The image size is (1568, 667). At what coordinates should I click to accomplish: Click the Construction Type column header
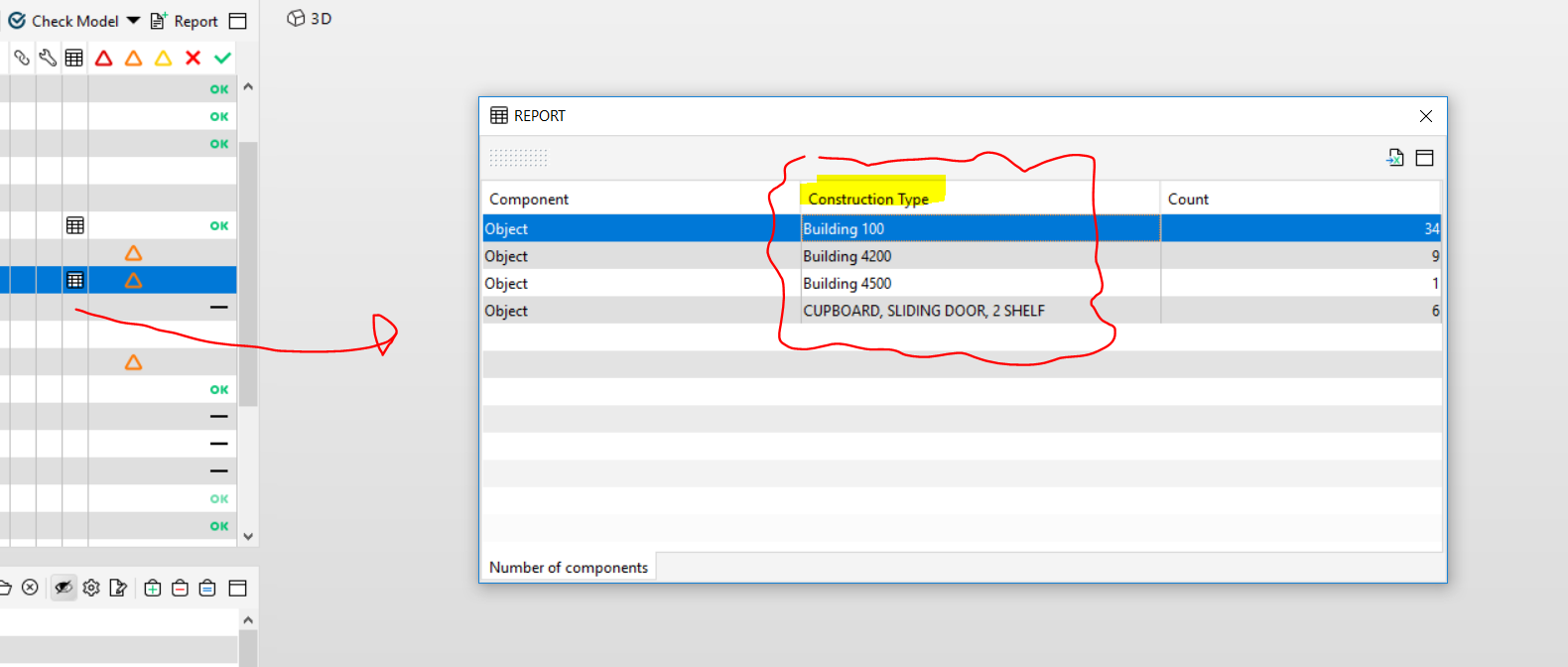980,199
